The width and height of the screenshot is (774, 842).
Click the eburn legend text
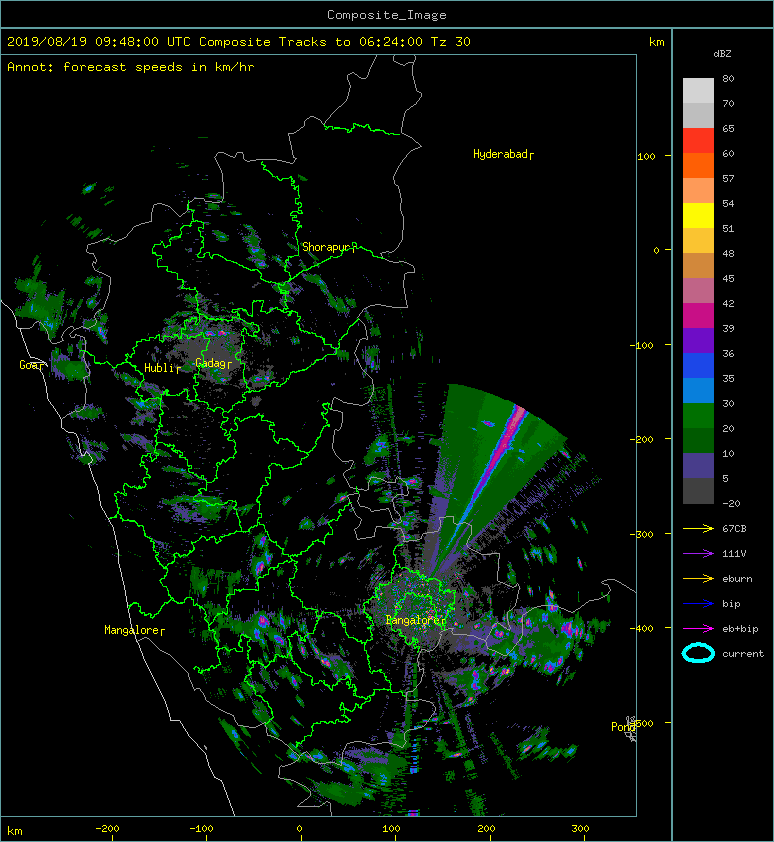point(737,578)
